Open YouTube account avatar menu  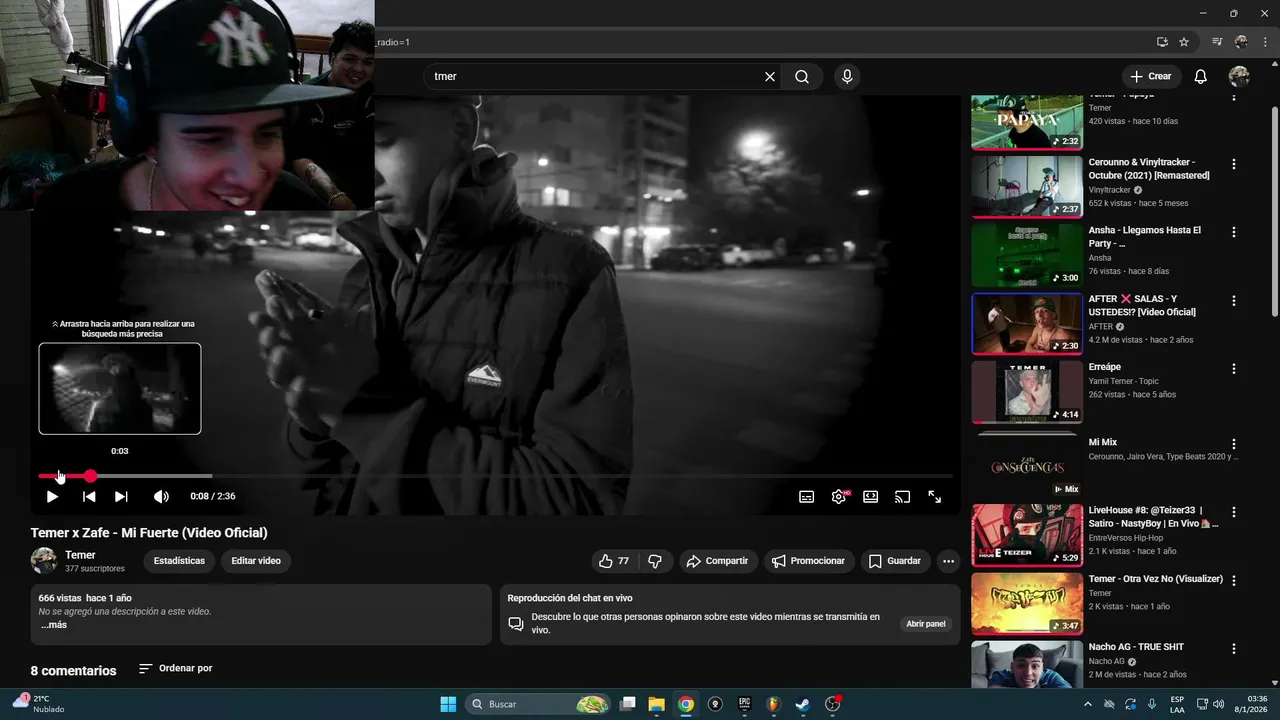click(1239, 77)
